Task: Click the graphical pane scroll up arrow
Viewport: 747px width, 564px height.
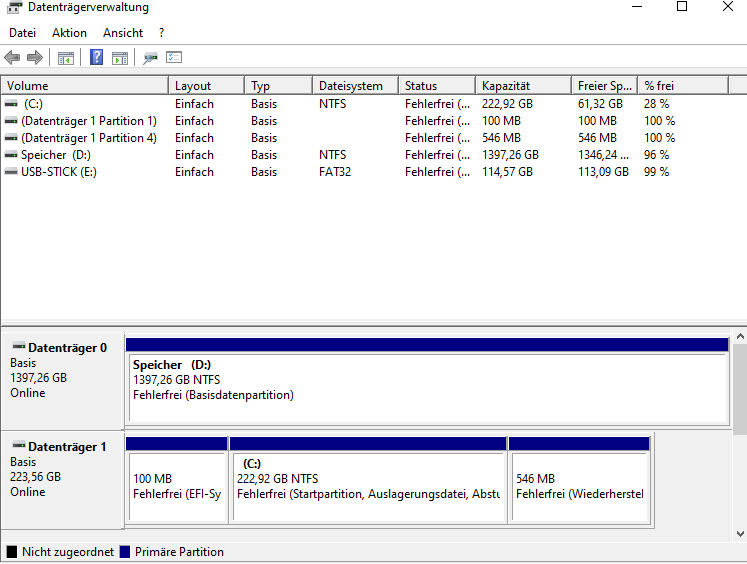Action: tap(740, 336)
